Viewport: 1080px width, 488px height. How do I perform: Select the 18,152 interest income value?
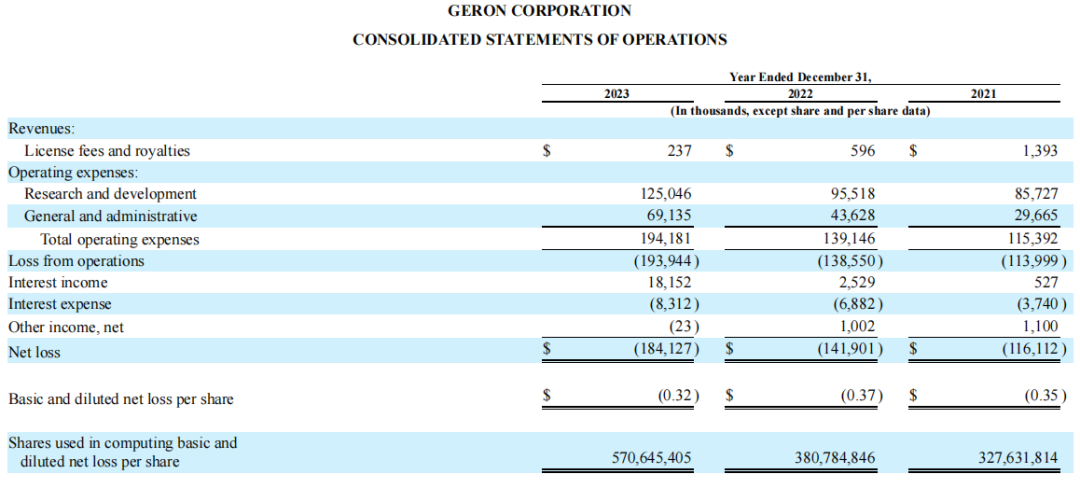coord(669,282)
